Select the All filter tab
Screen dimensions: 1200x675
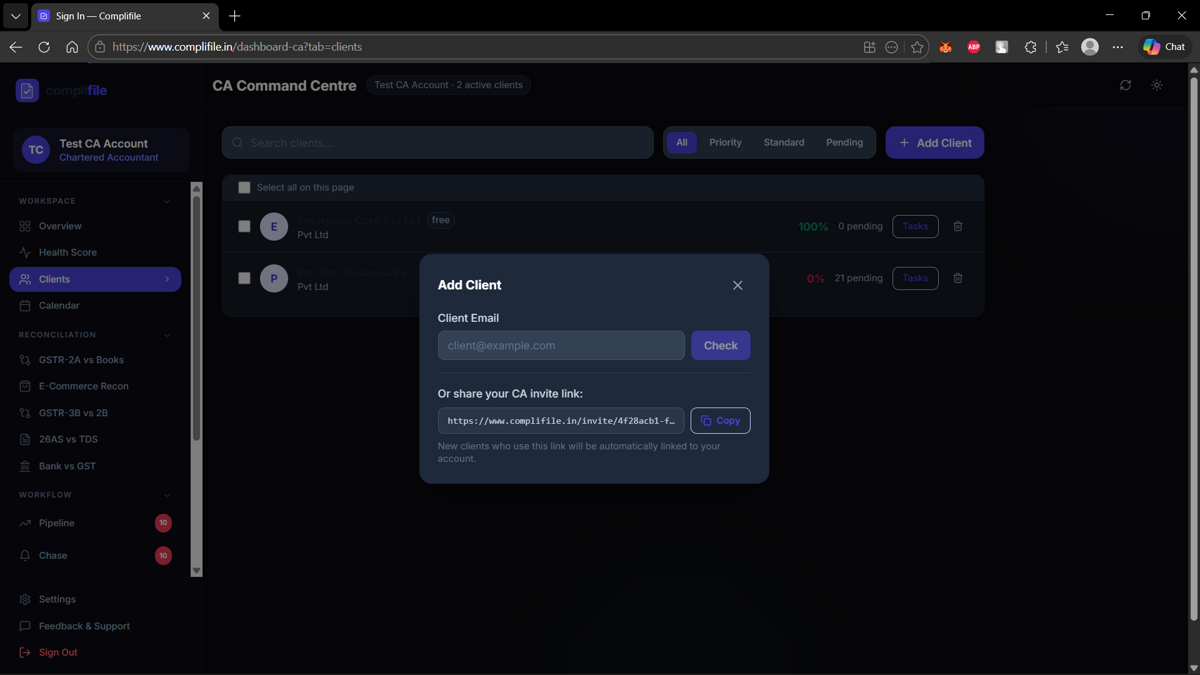pyautogui.click(x=681, y=142)
